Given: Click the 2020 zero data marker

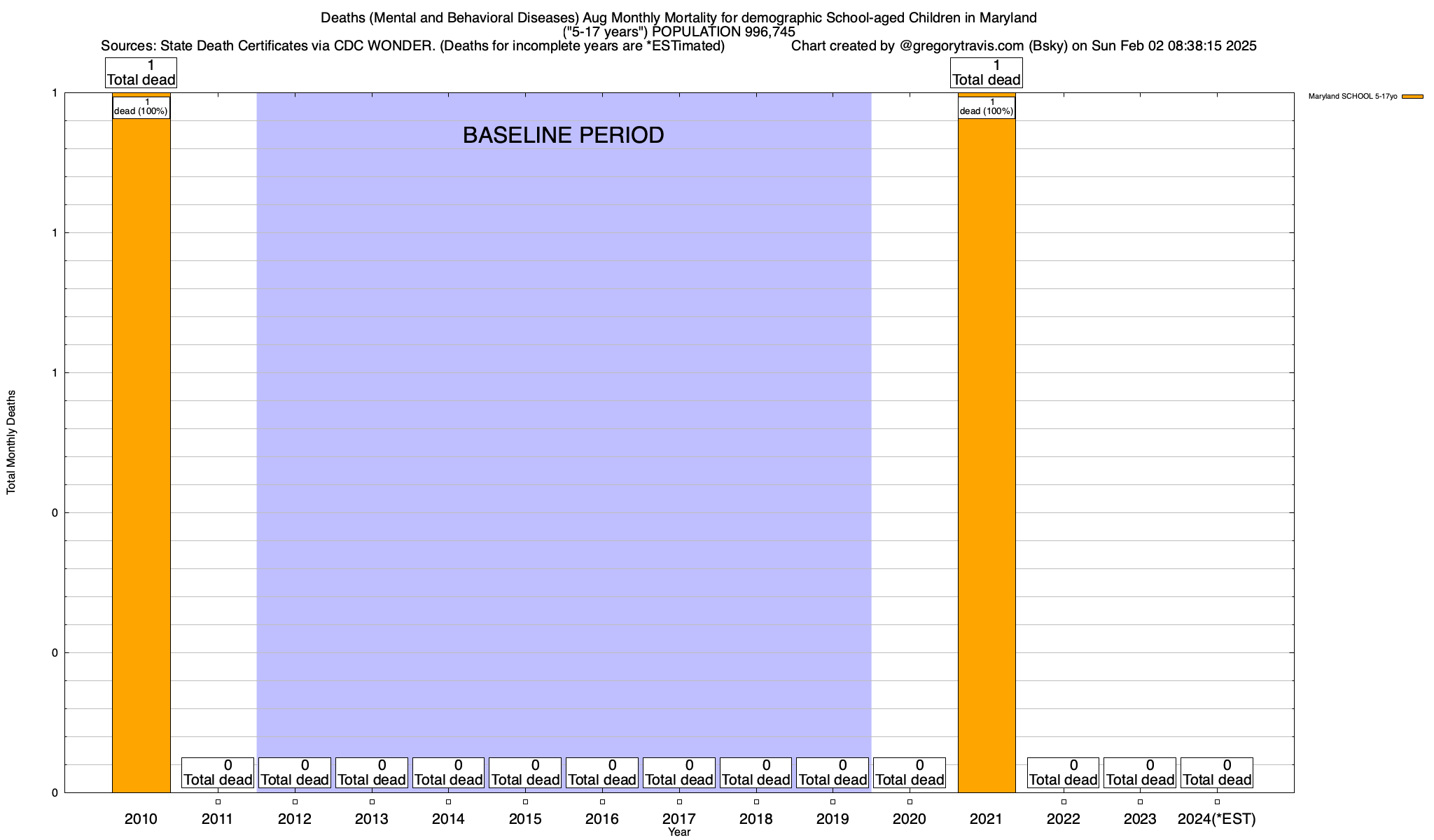Looking at the screenshot, I should (x=910, y=801).
